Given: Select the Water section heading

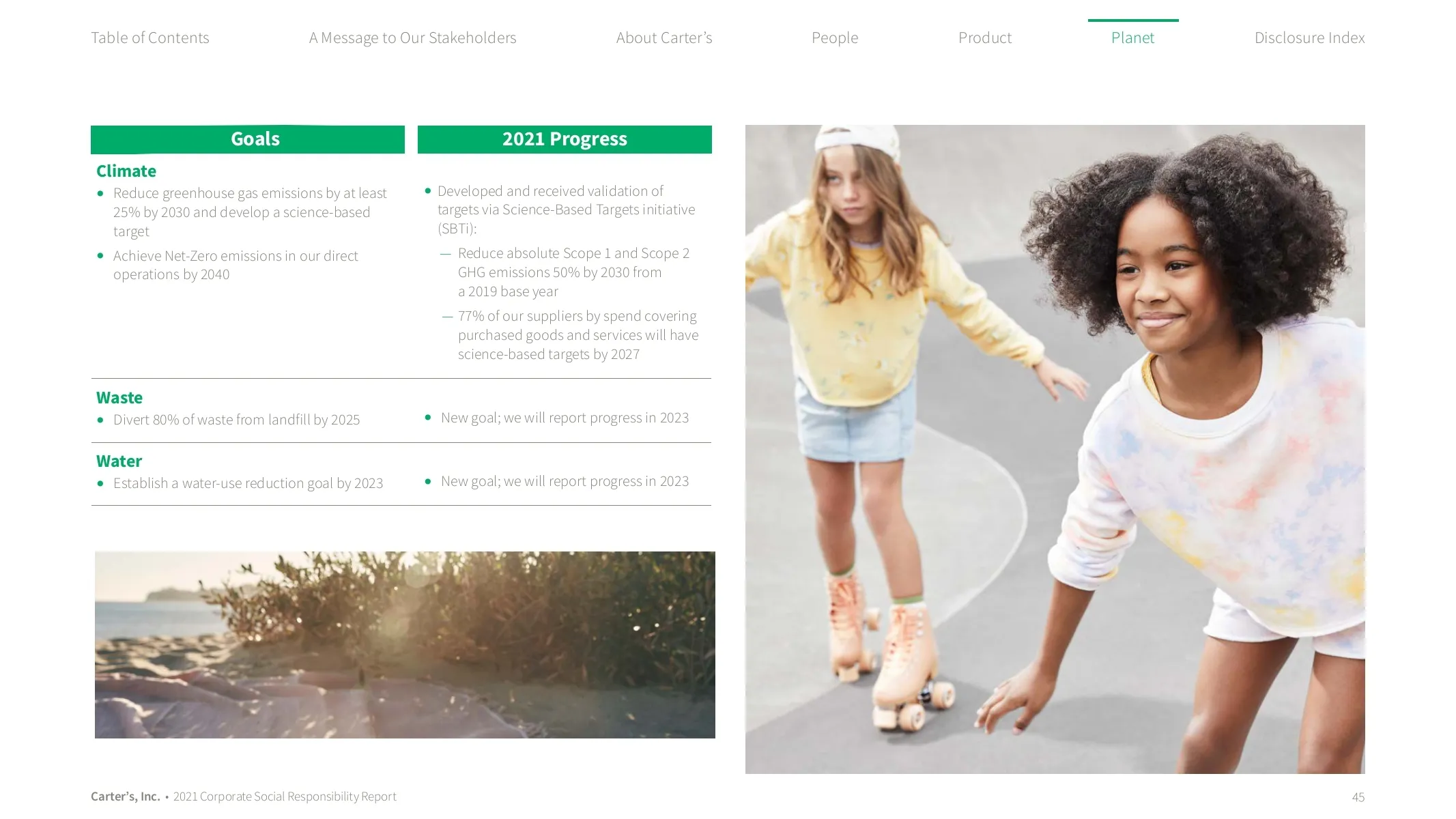Looking at the screenshot, I should coord(119,461).
